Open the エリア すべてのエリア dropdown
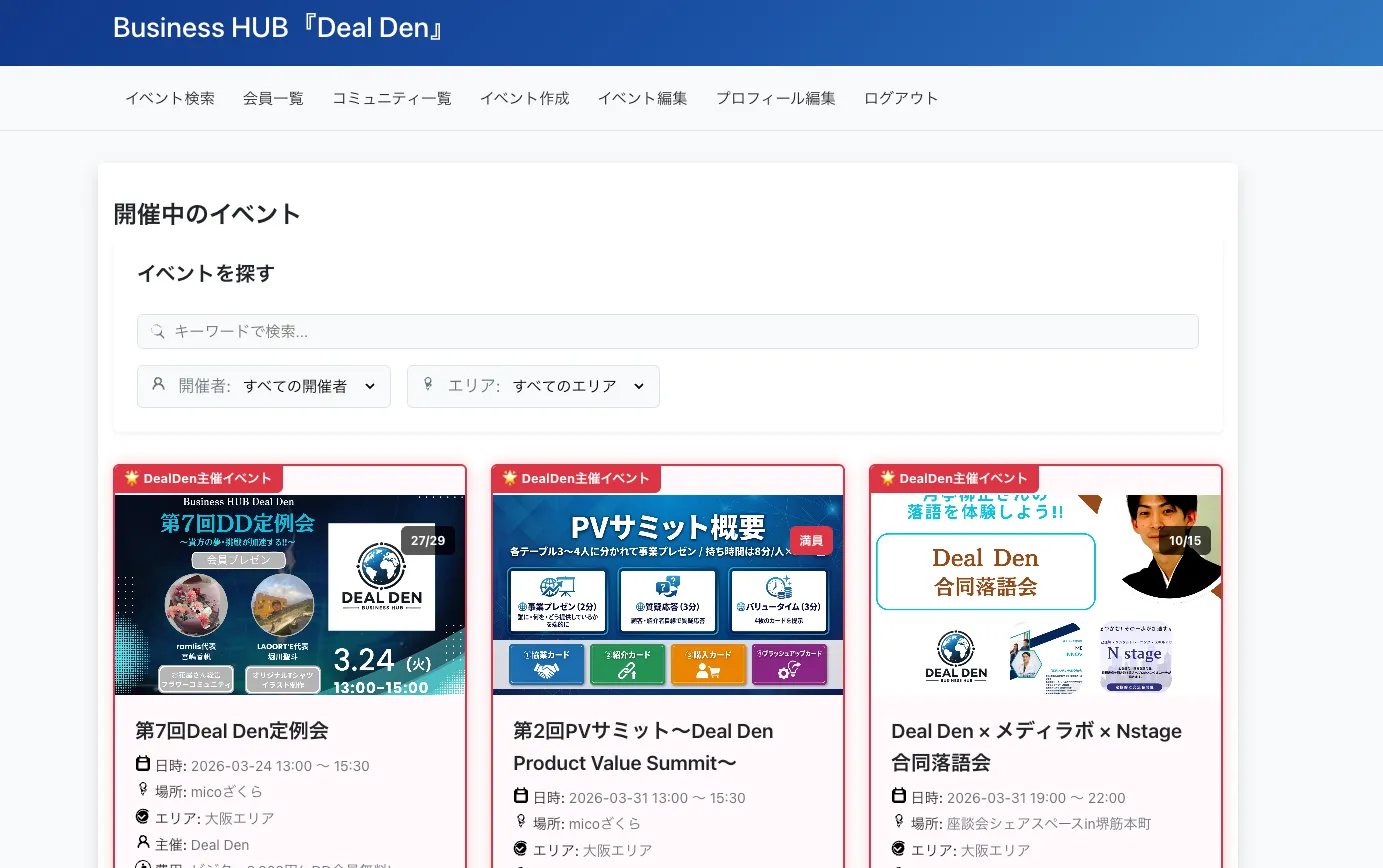The width and height of the screenshot is (1383, 868). point(533,386)
